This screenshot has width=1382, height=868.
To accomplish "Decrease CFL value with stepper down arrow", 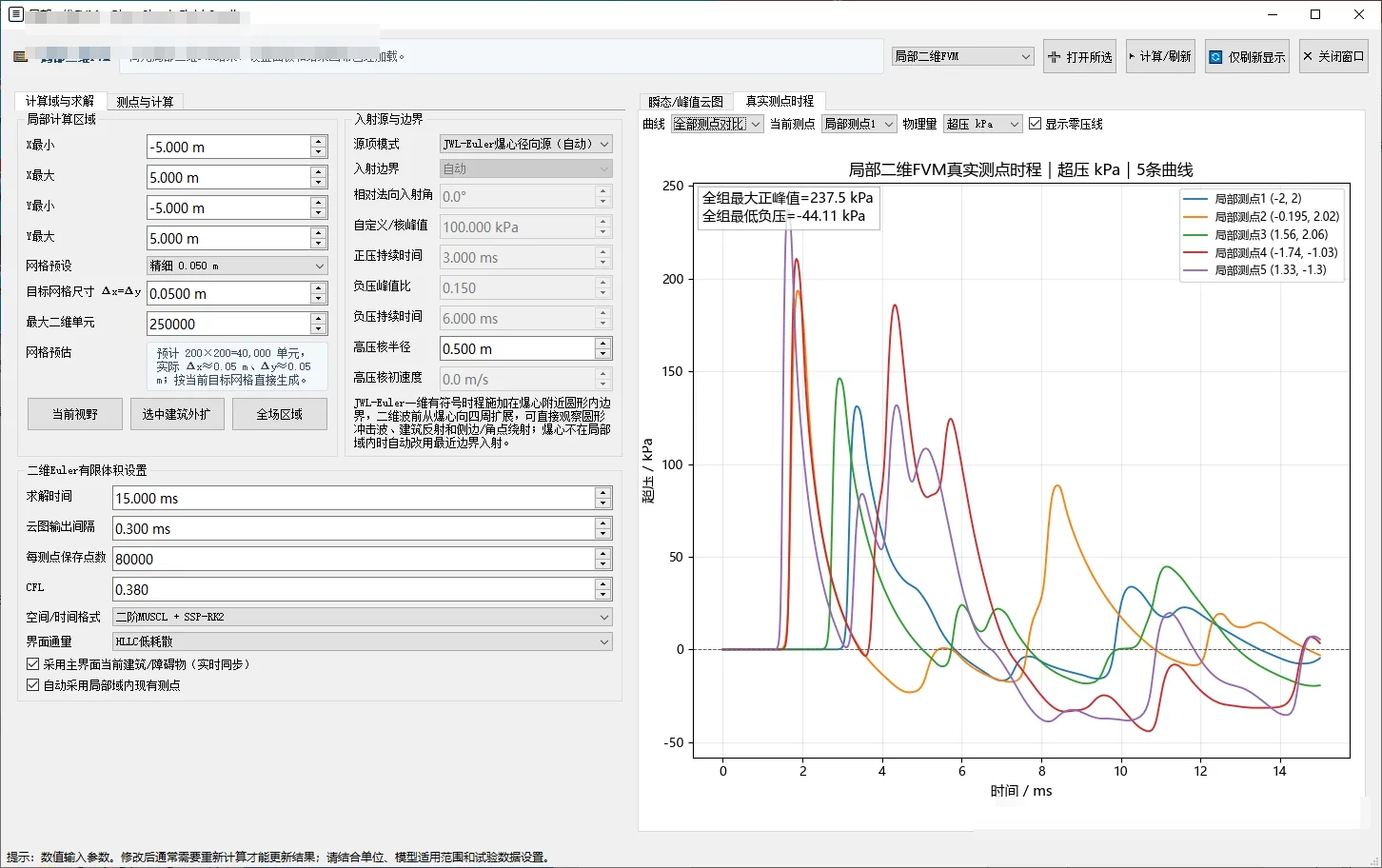I will (x=603, y=595).
